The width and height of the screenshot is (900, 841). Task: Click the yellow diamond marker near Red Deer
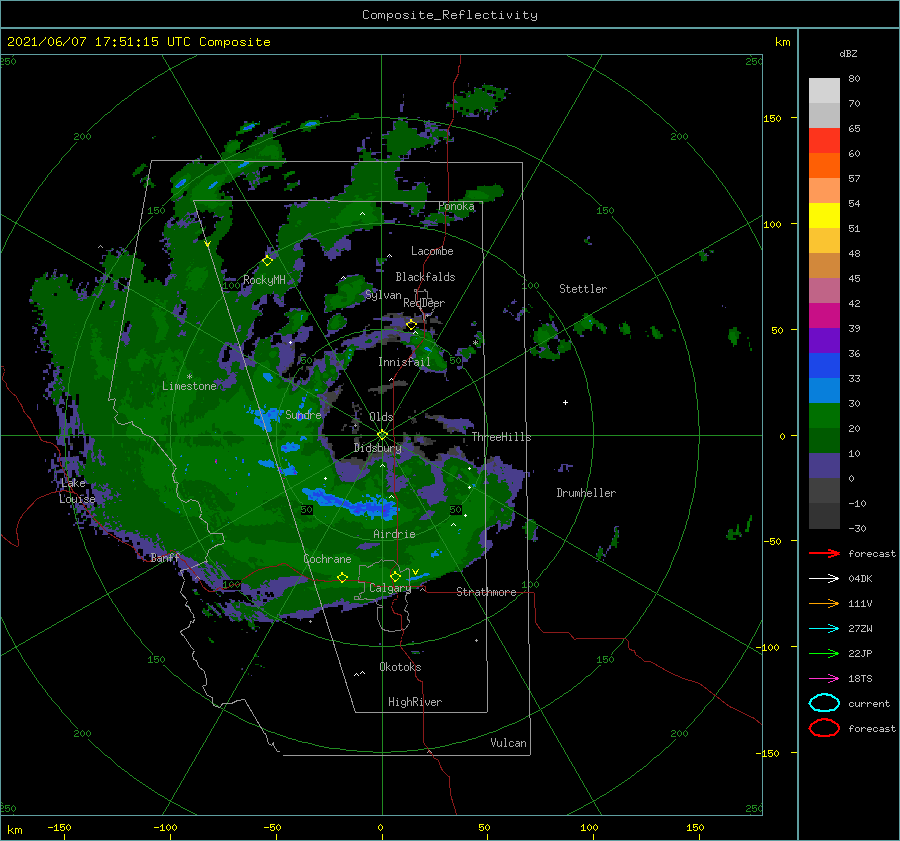(x=412, y=325)
